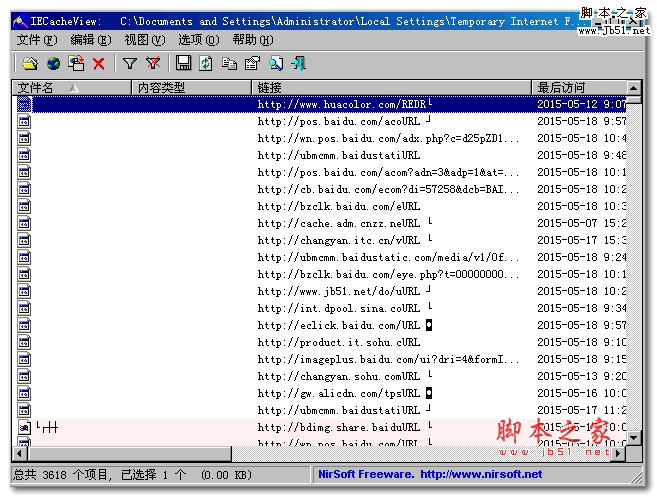Select file icon of product.it.sohu row
The image size is (657, 498).
tap(24, 342)
